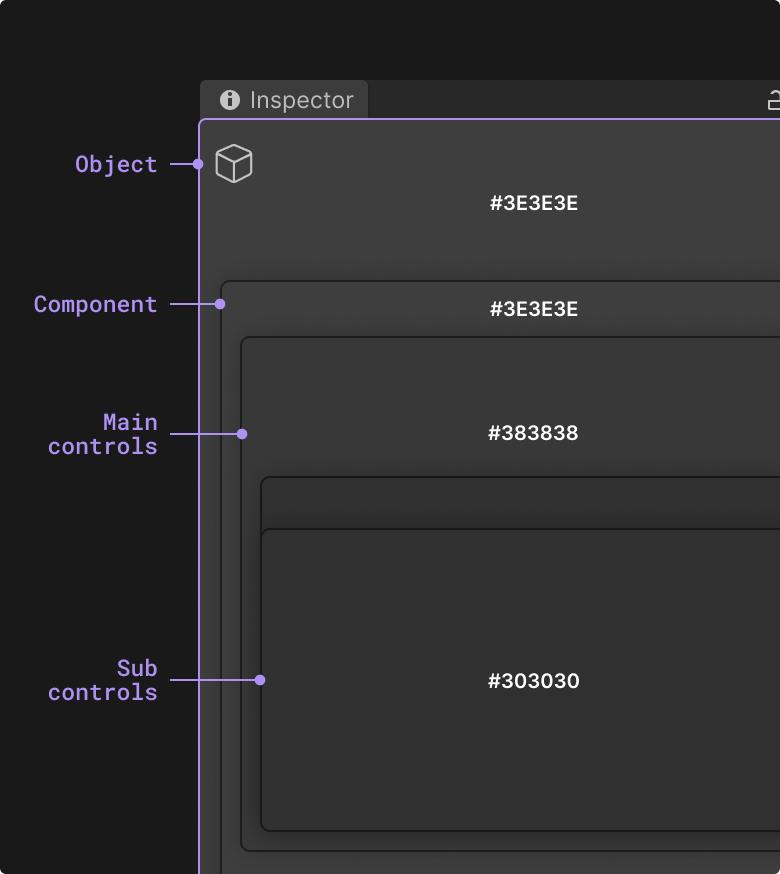Expand the Main controls section
The height and width of the screenshot is (874, 780).
pos(534,433)
